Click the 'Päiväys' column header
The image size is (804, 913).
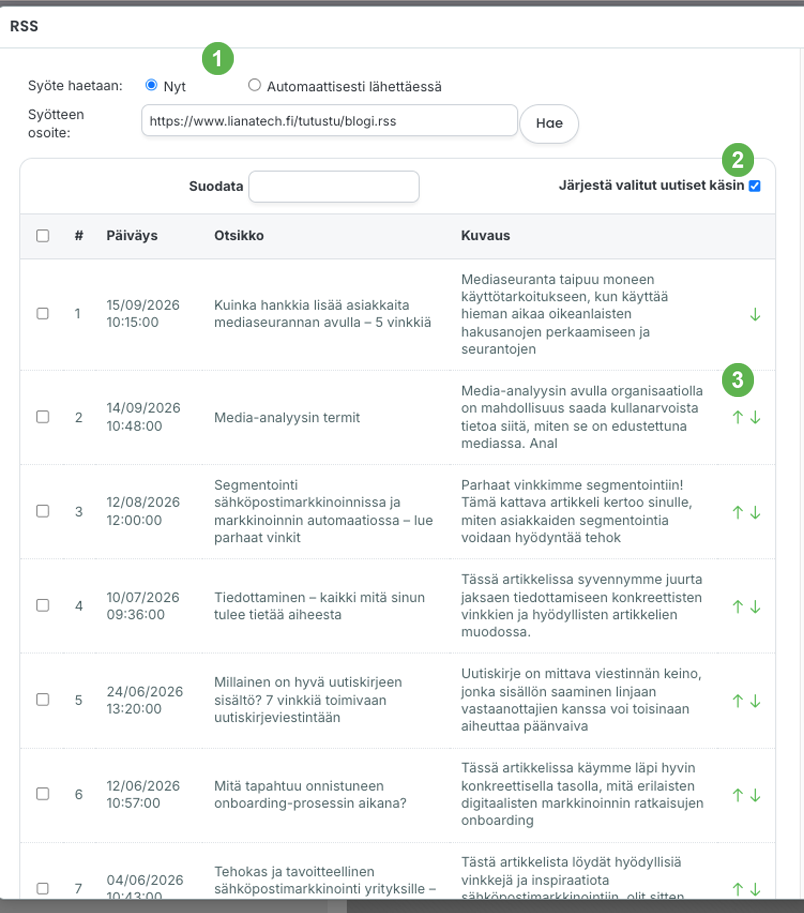click(x=132, y=235)
